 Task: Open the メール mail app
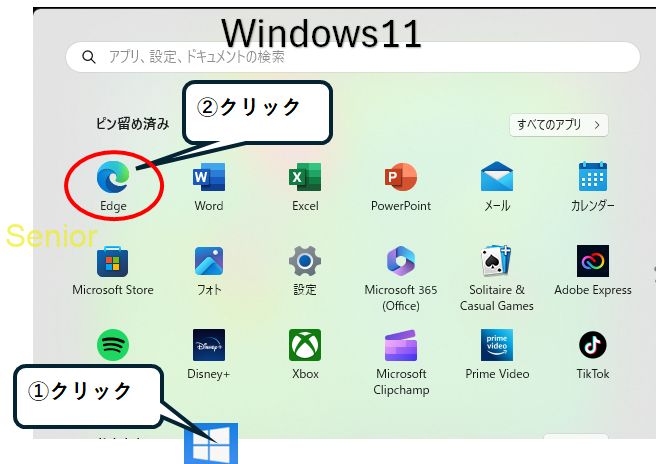point(497,177)
